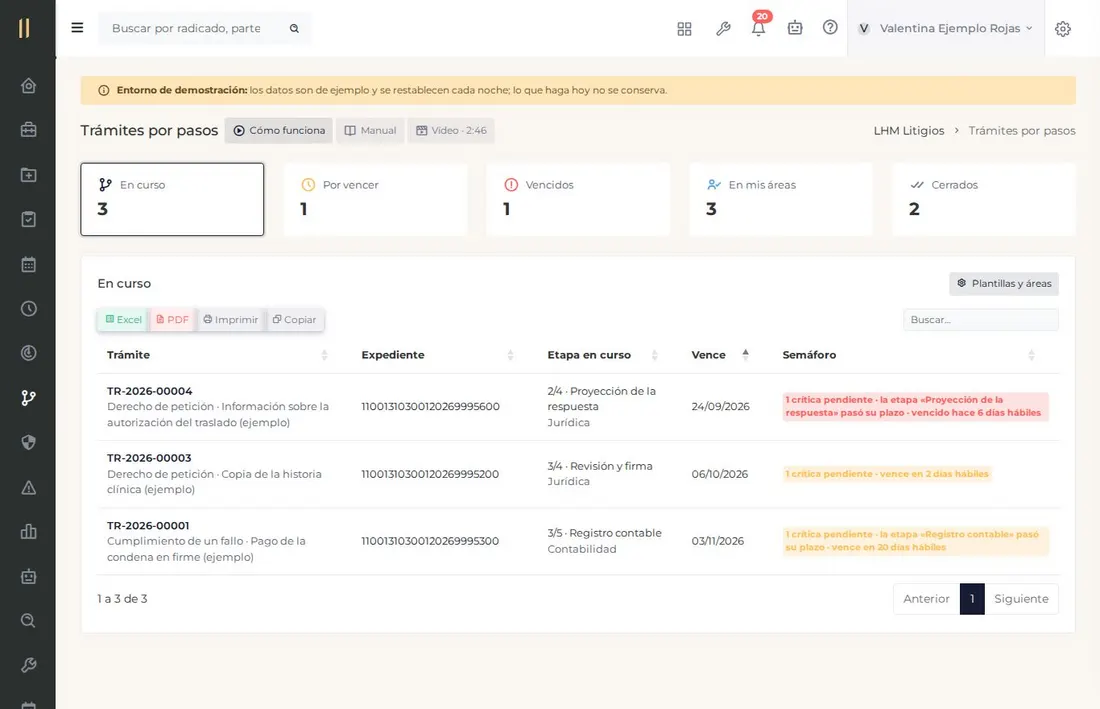The image size is (1100, 709).
Task: Click expediente 11001310300120269995600
Action: [430, 407]
